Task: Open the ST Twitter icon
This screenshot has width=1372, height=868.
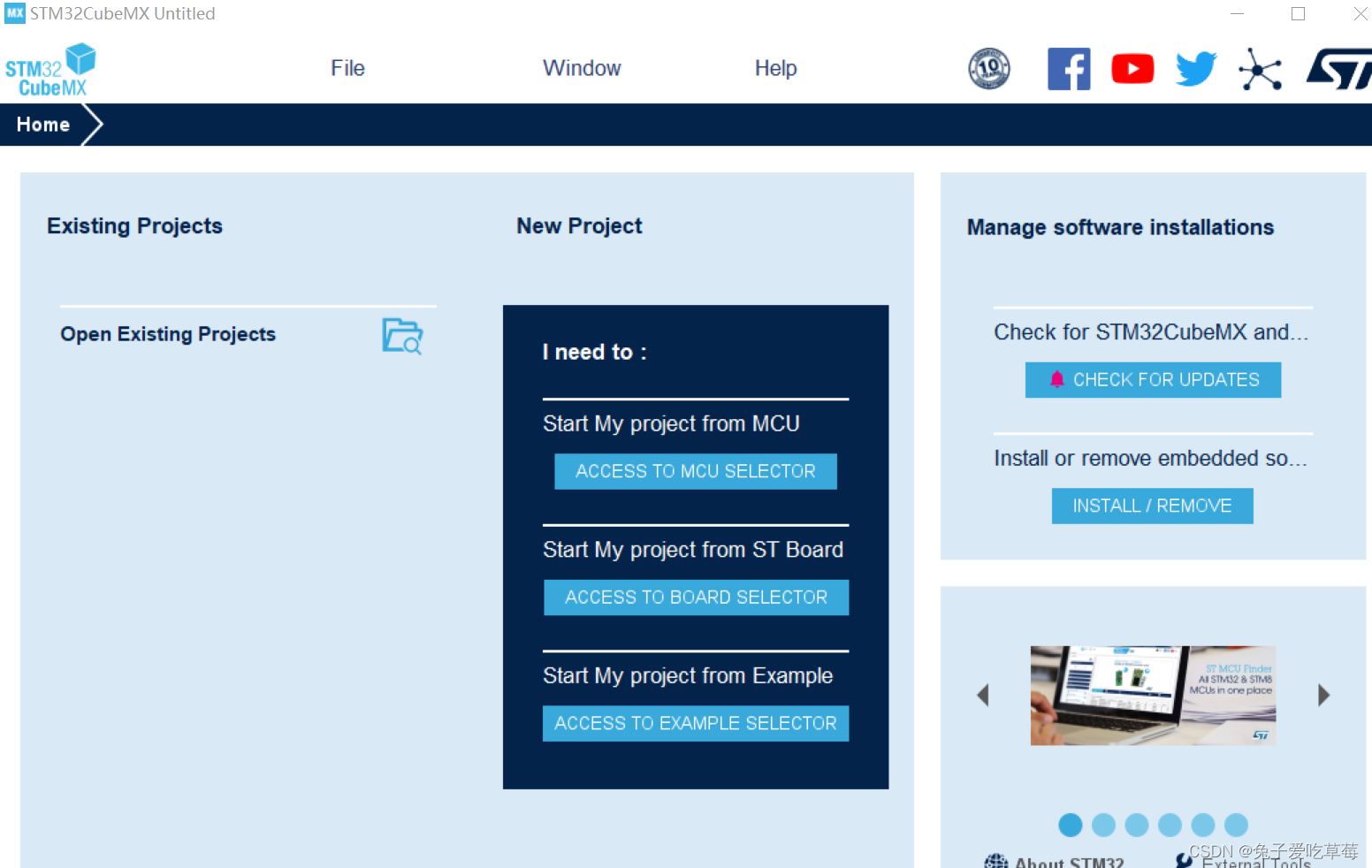Action: tap(1196, 69)
